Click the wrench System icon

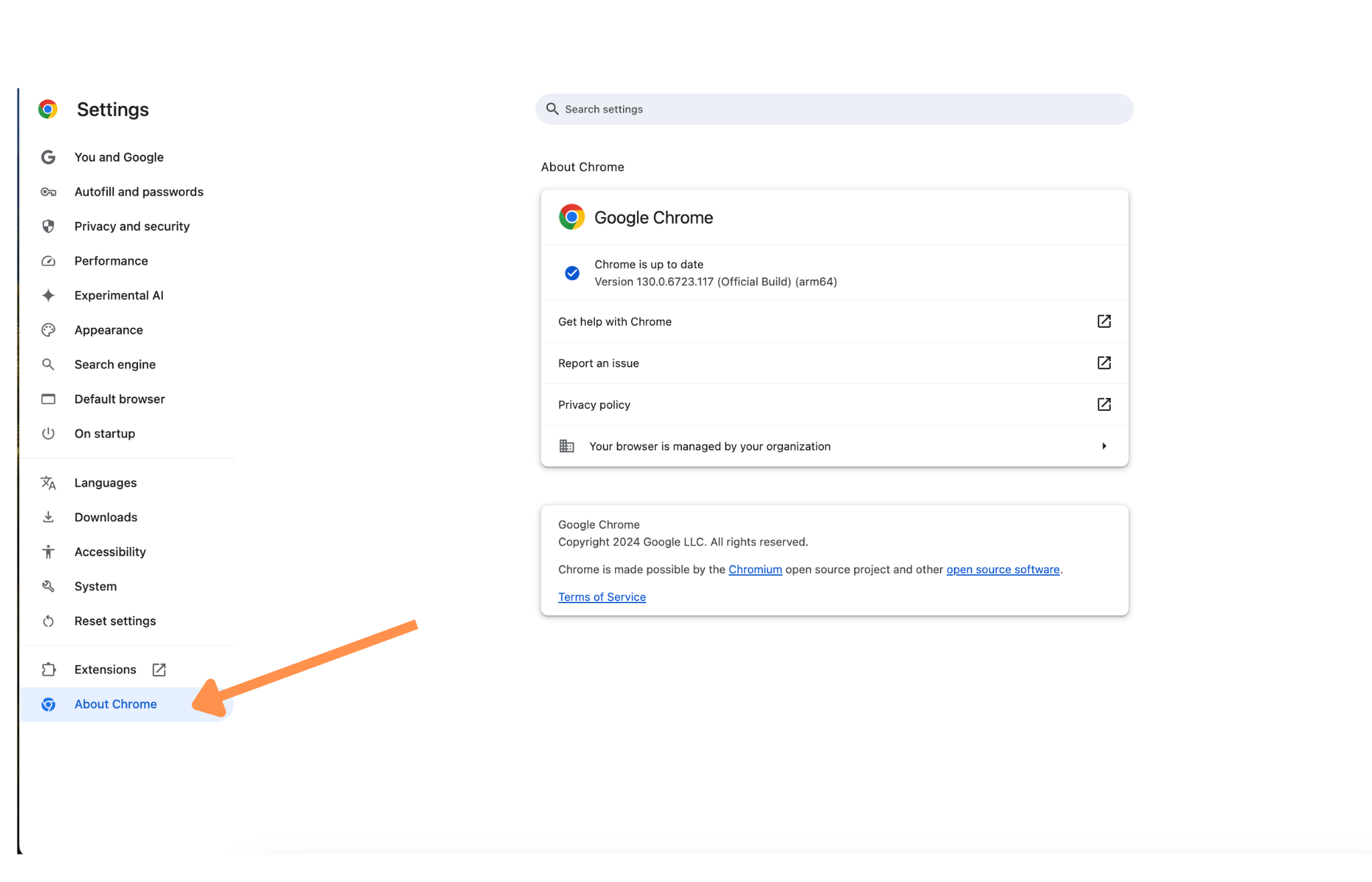(48, 586)
